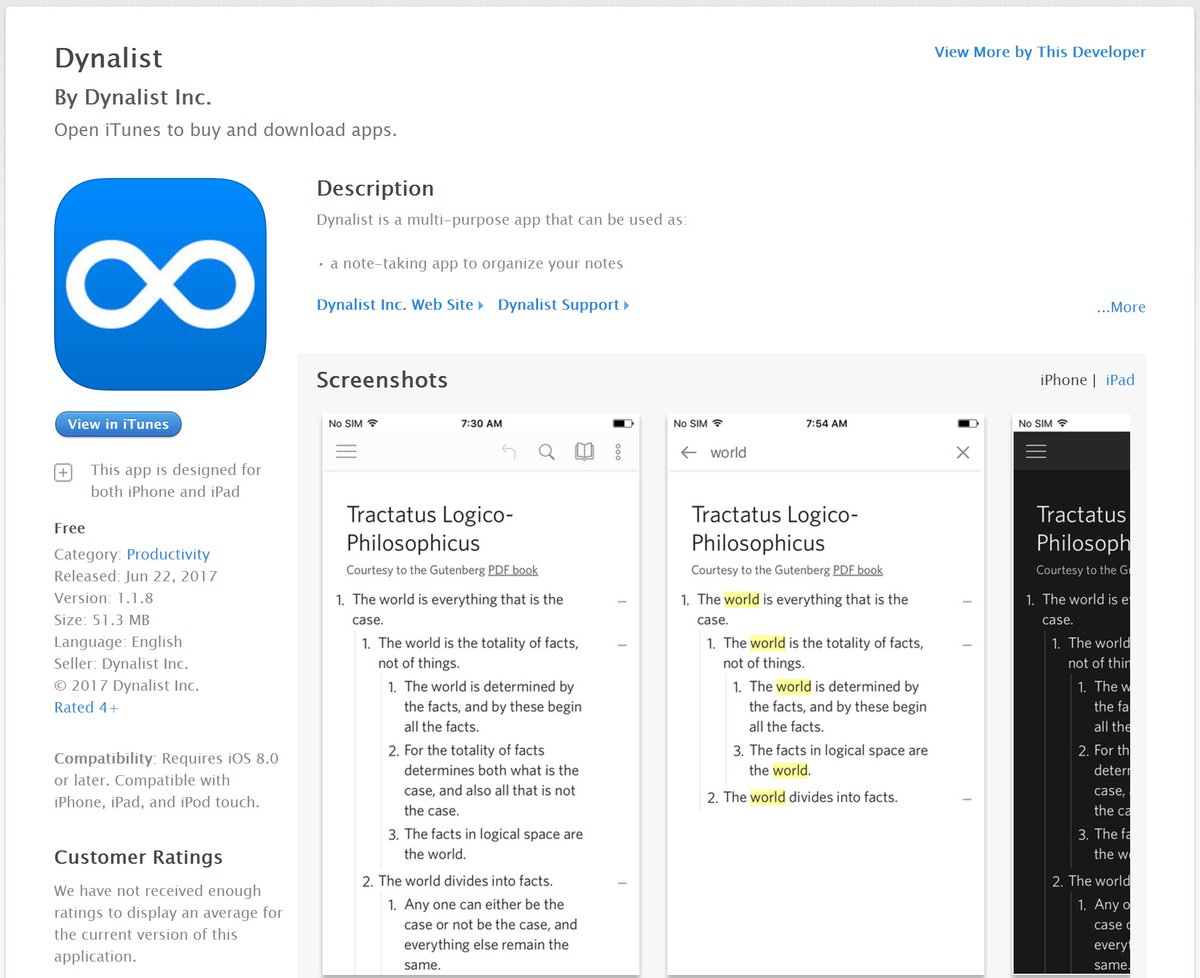Click the open book icon in first screenshot
The image size is (1200, 978).
584,452
